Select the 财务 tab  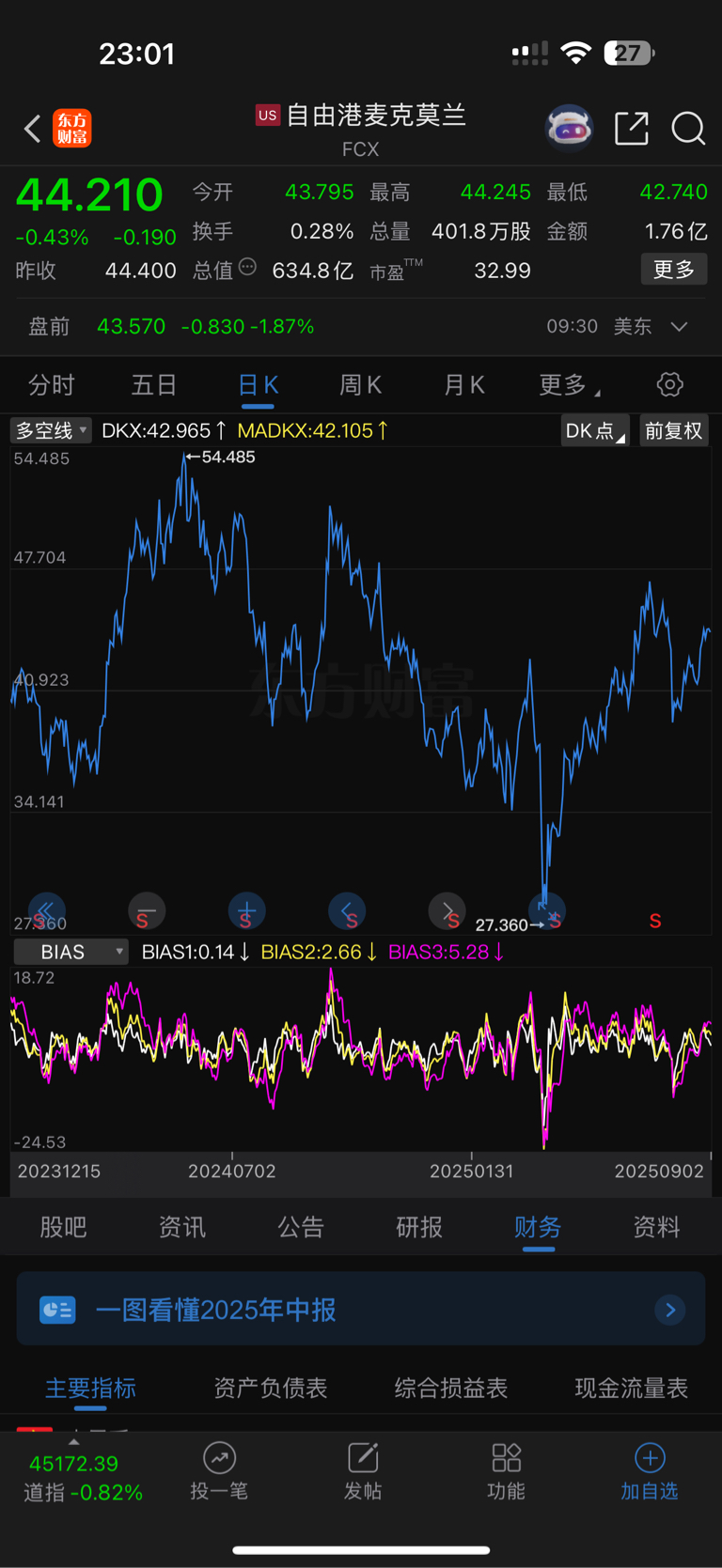(538, 1227)
